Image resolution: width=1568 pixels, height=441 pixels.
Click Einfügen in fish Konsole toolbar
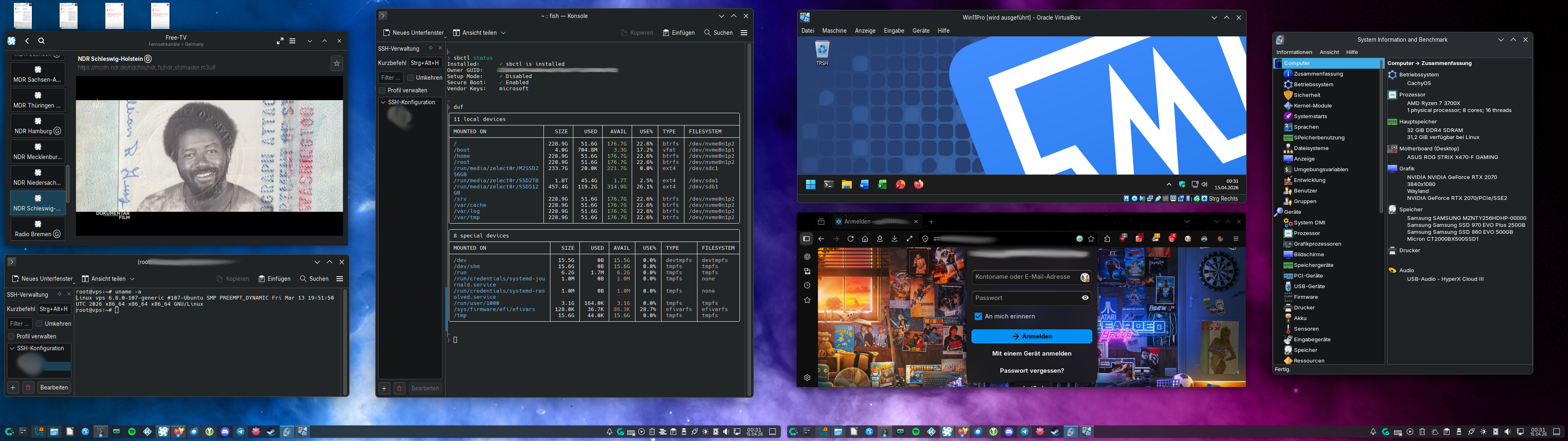click(679, 33)
